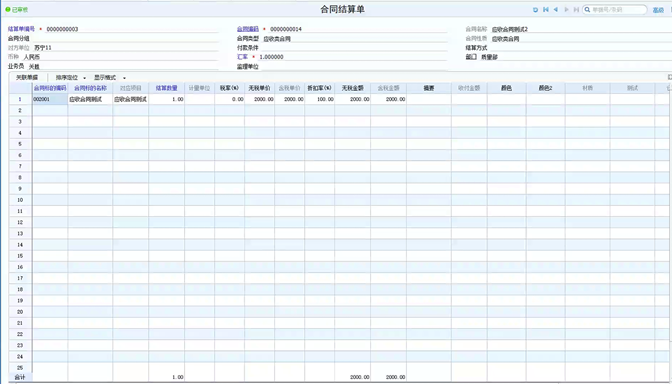Click the refresh icon in top toolbar

click(535, 9)
